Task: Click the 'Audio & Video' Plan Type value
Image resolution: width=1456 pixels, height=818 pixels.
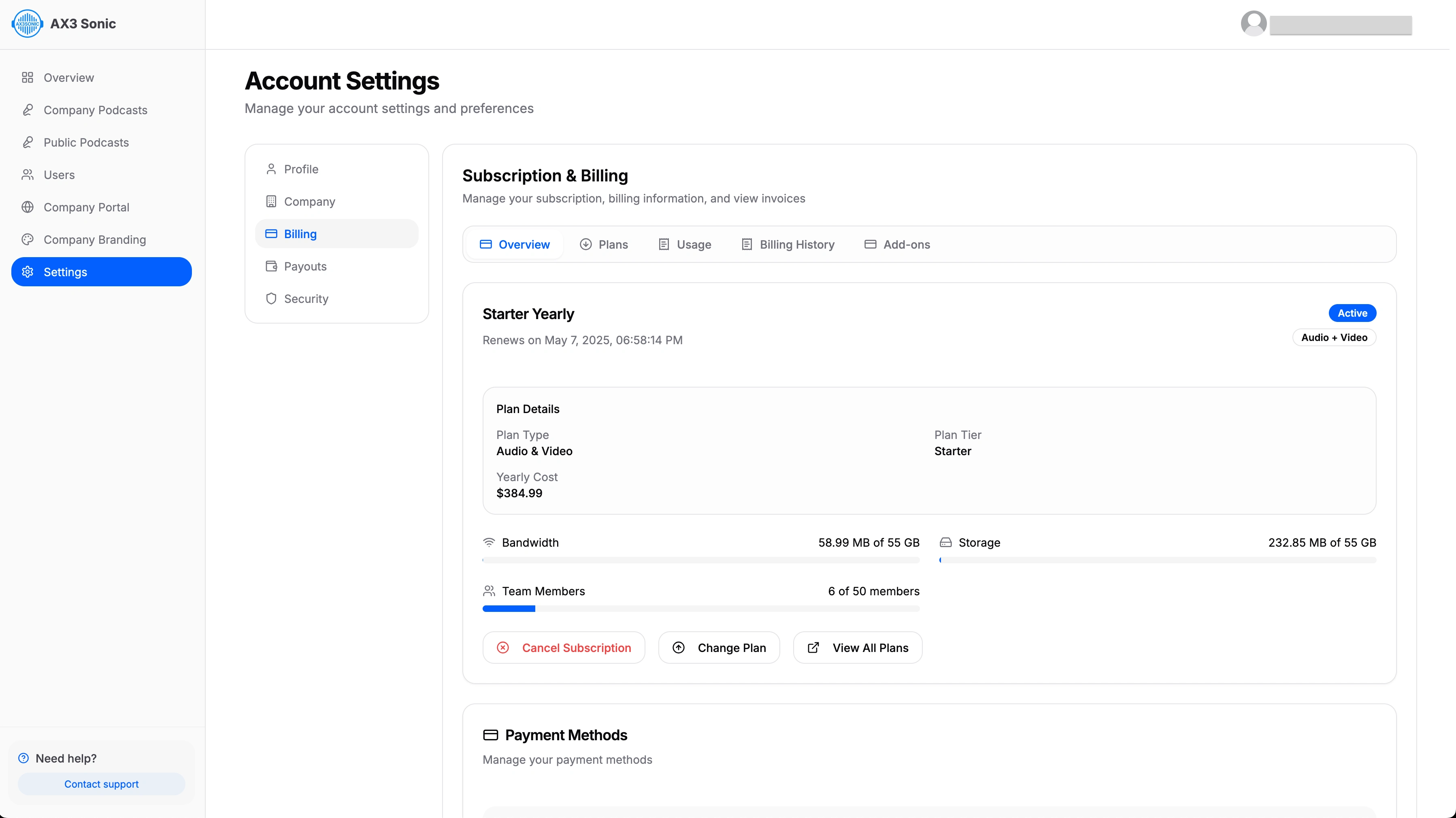Action: coord(534,451)
